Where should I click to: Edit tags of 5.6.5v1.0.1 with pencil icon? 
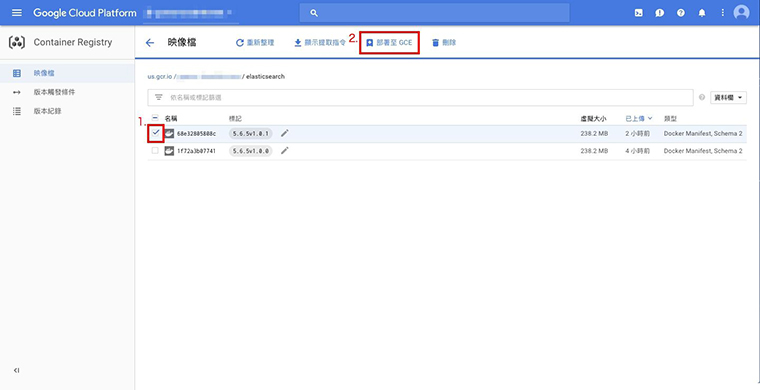click(285, 133)
